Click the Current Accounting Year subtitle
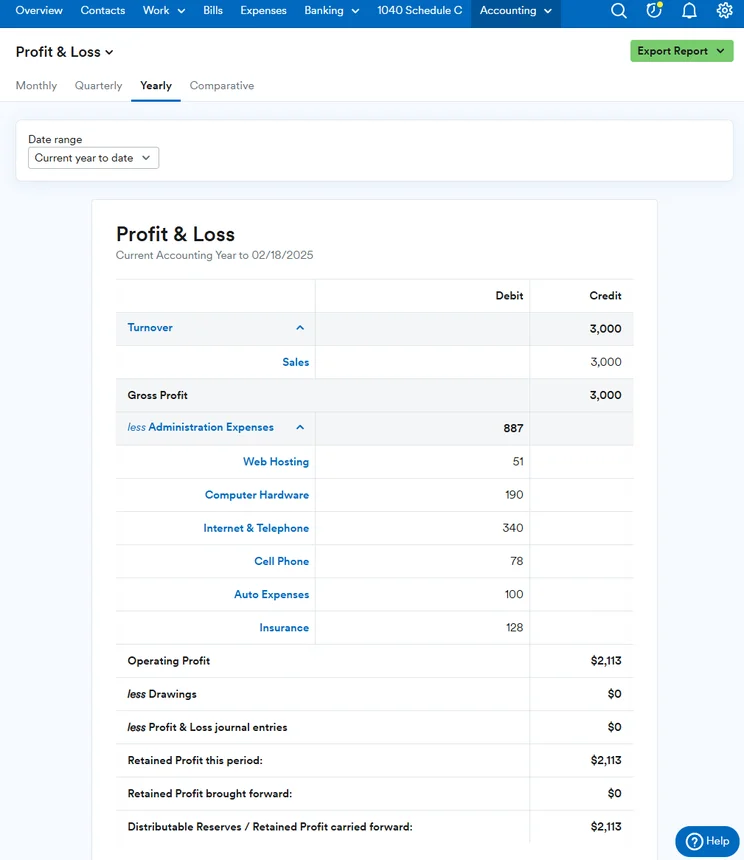This screenshot has width=744, height=860. [214, 255]
